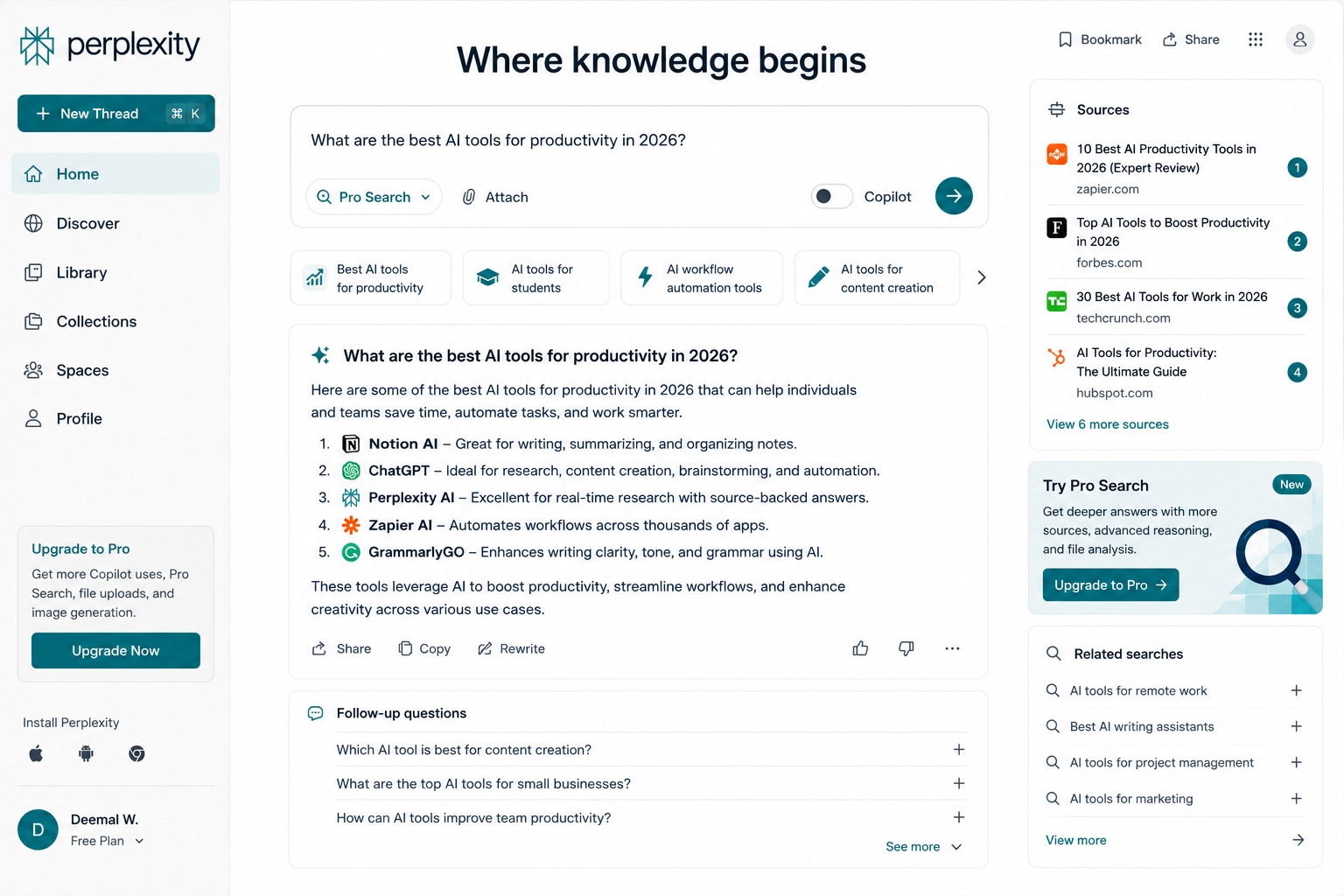Submit query with arrow button
The image size is (1344, 896).
(x=954, y=196)
